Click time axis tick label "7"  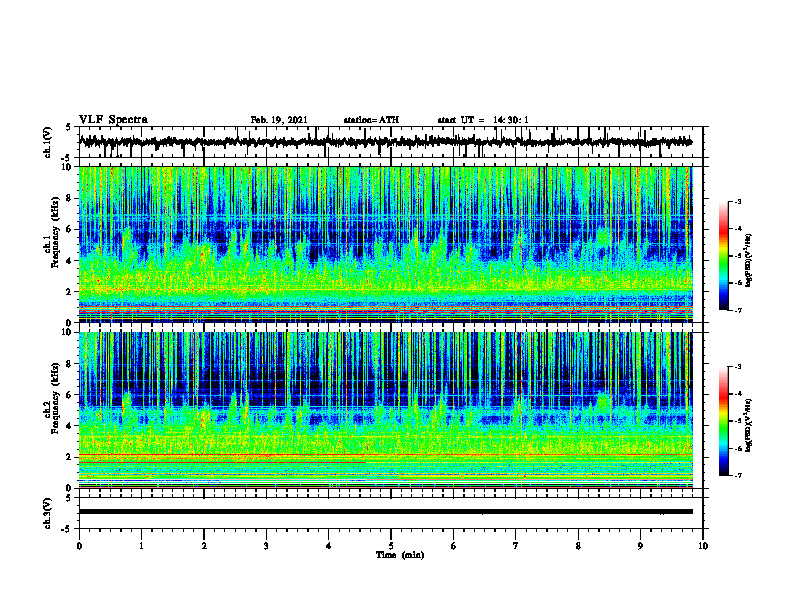point(516,546)
